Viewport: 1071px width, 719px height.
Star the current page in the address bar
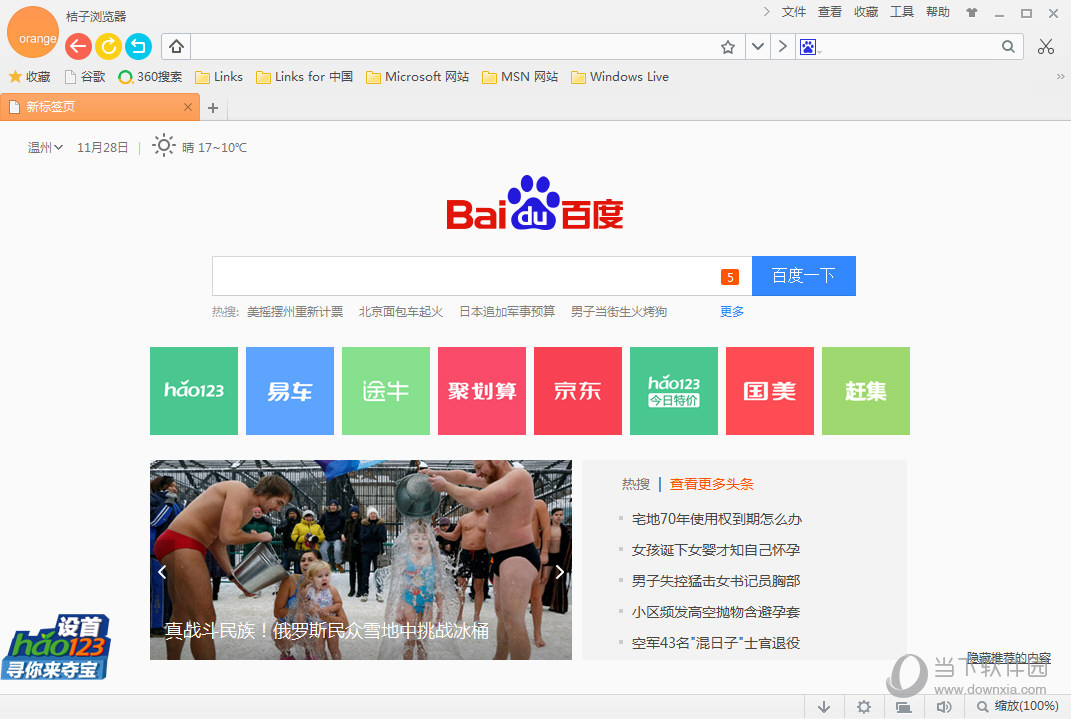[x=729, y=46]
